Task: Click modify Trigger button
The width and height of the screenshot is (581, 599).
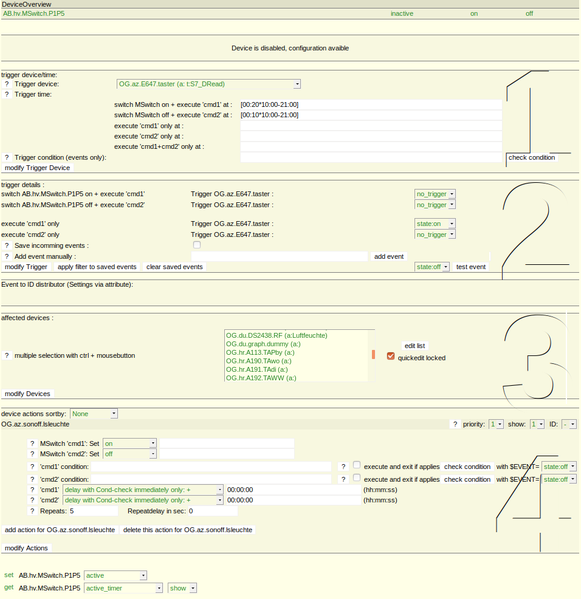Action: tap(26, 267)
